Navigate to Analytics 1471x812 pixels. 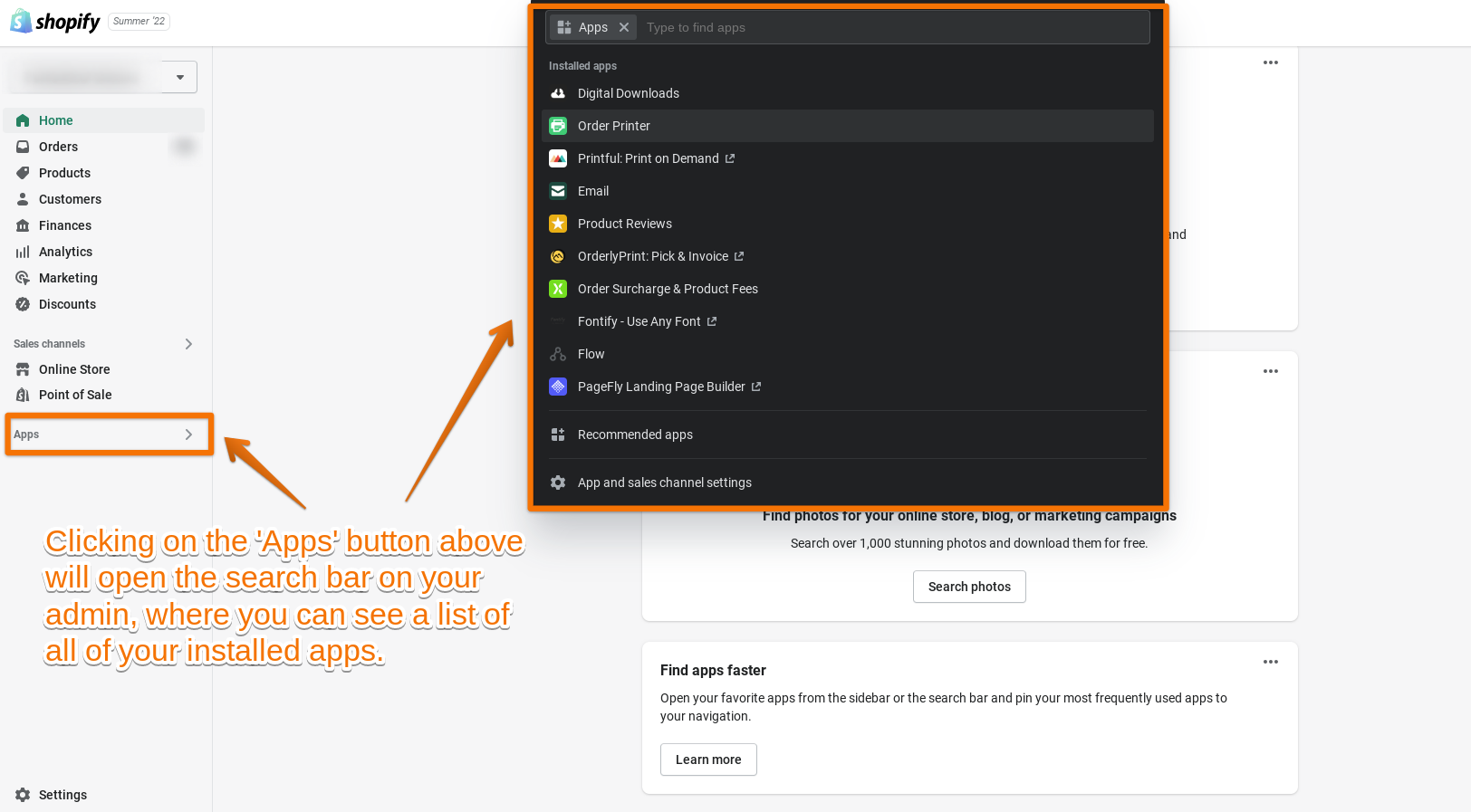pyautogui.click(x=65, y=252)
